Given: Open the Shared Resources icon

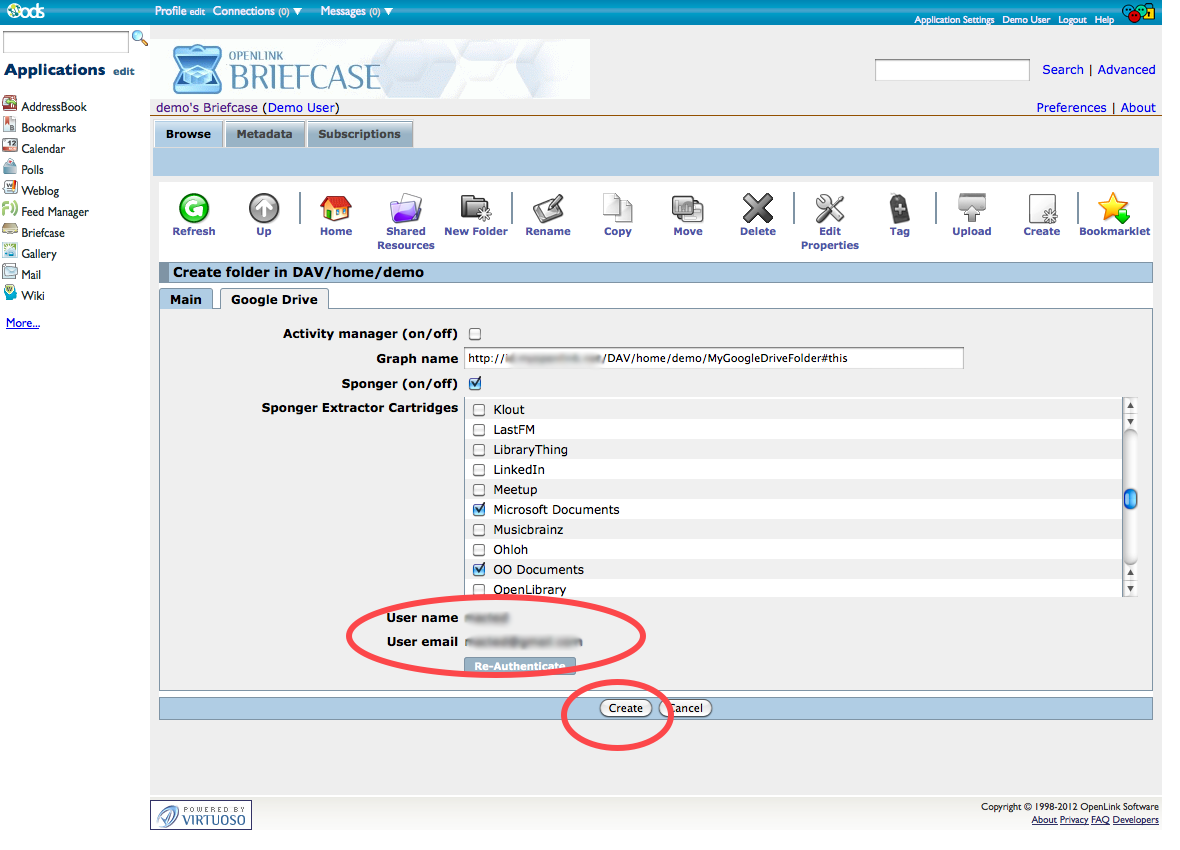Looking at the screenshot, I should pos(405,209).
